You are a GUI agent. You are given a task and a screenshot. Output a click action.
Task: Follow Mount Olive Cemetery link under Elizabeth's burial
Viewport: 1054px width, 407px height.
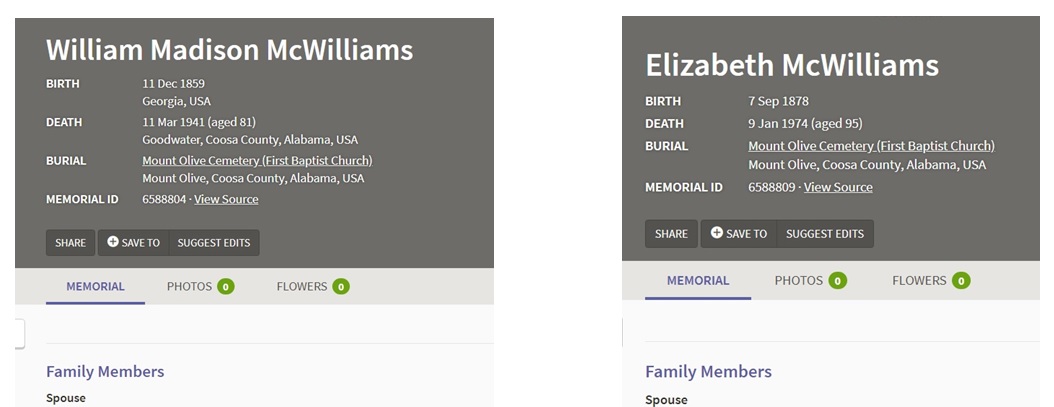coord(871,146)
